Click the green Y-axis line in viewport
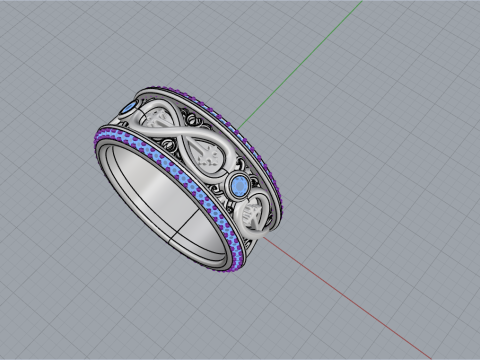Image resolution: width=480 pixels, height=360 pixels. click(300, 65)
